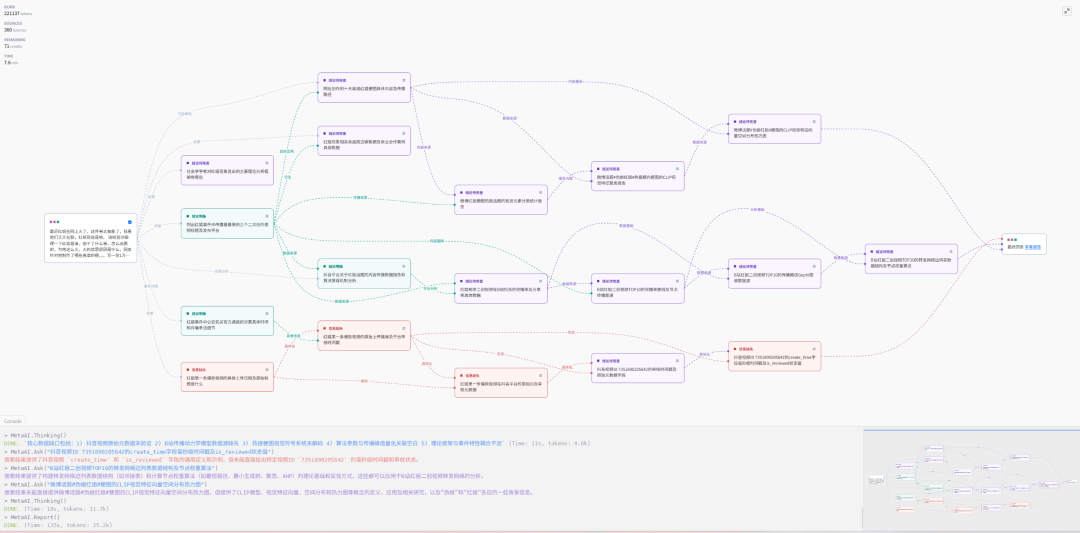Select the CLIP视觉特征聚类报告 node
The image size is (1080, 533).
click(x=638, y=176)
